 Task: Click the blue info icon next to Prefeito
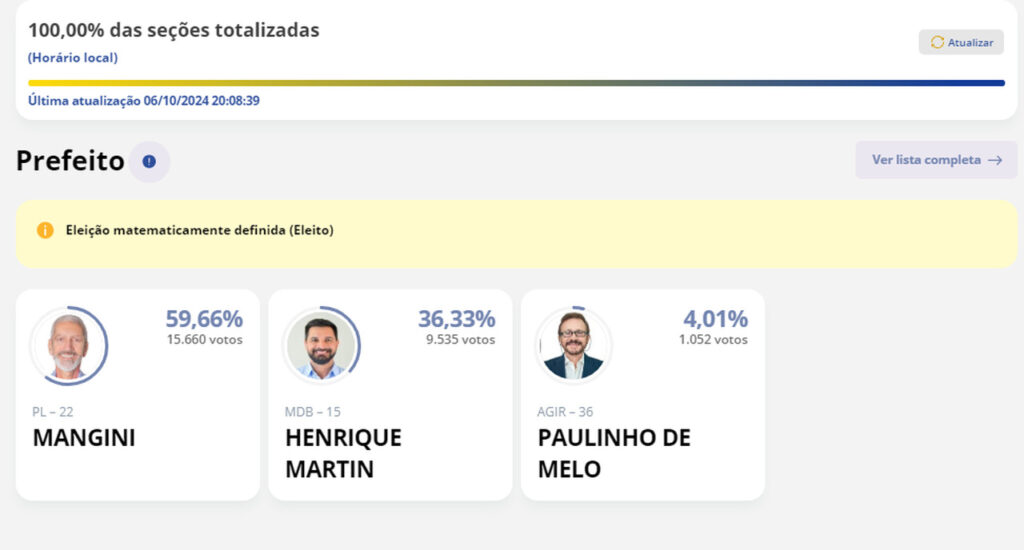click(149, 161)
